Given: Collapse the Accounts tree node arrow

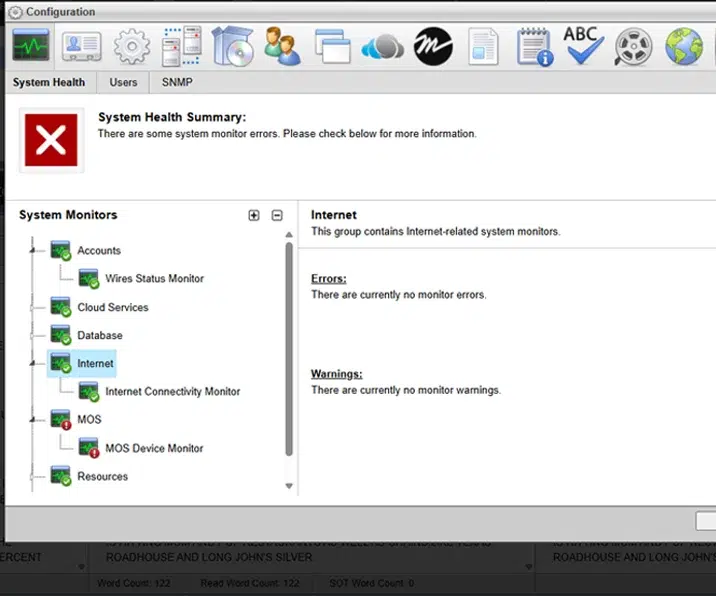Looking at the screenshot, I should [x=33, y=251].
